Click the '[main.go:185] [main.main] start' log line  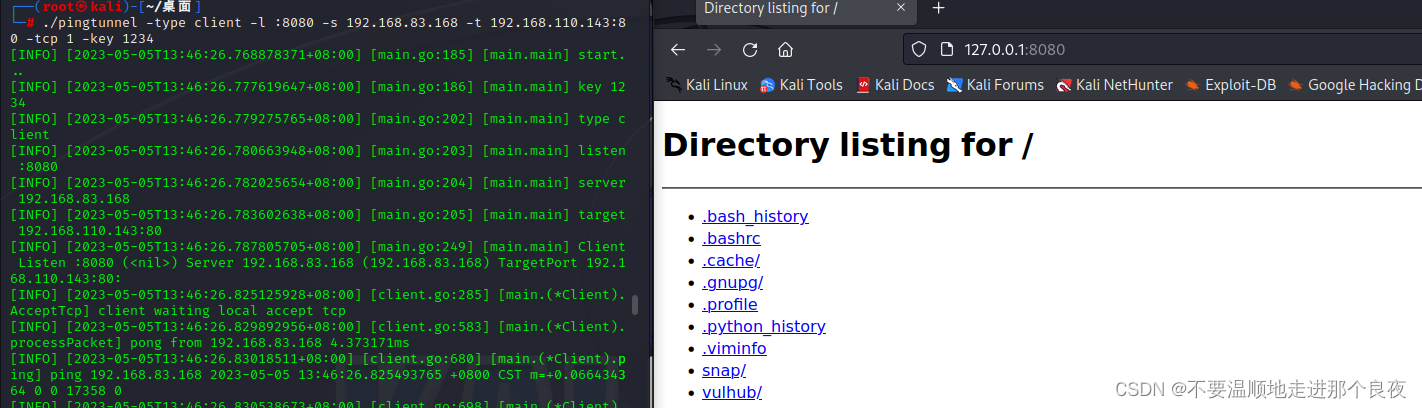[320, 62]
